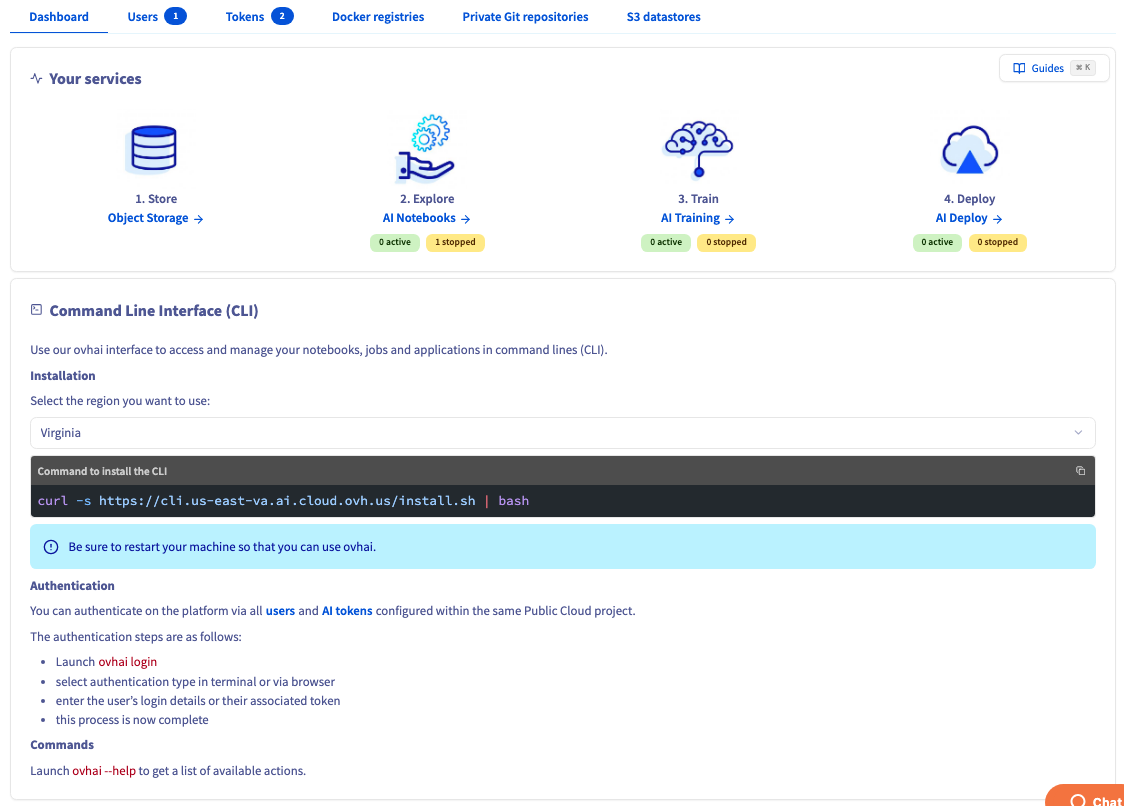Click AI Training 0 stopped badge
The height and width of the screenshot is (806, 1124).
tap(726, 242)
